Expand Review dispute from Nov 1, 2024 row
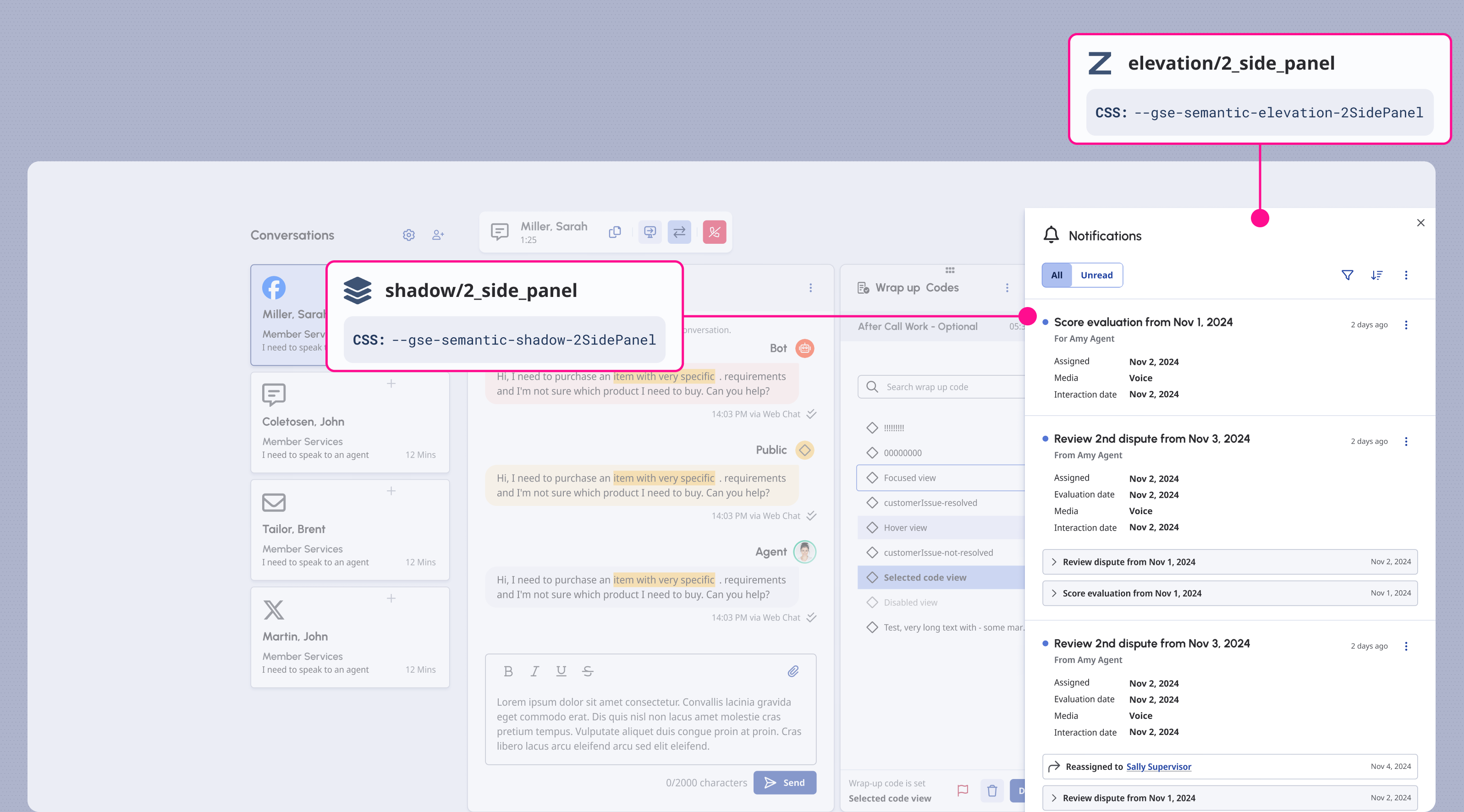 [x=1054, y=562]
